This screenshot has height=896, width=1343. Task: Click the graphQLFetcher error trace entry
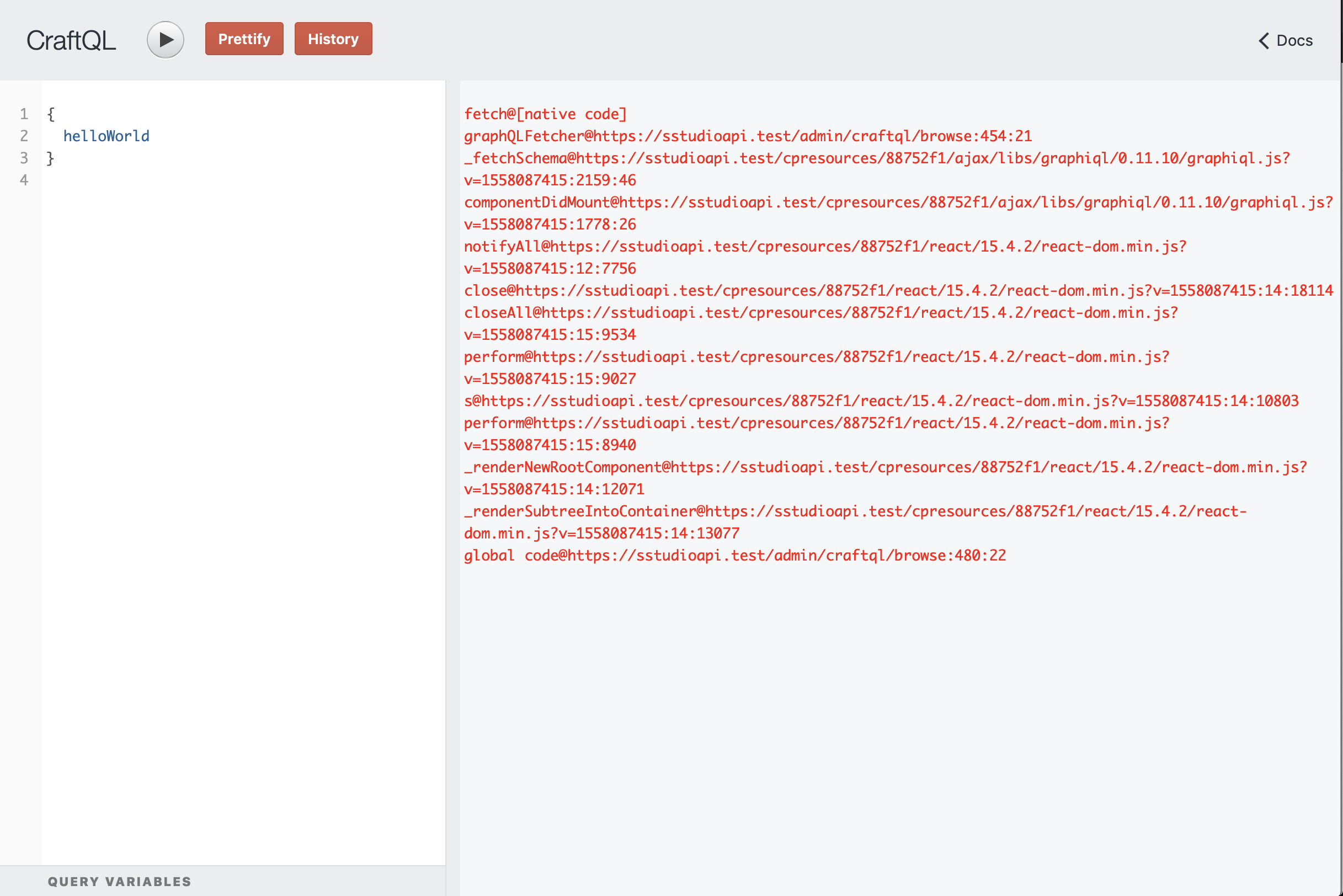click(748, 136)
